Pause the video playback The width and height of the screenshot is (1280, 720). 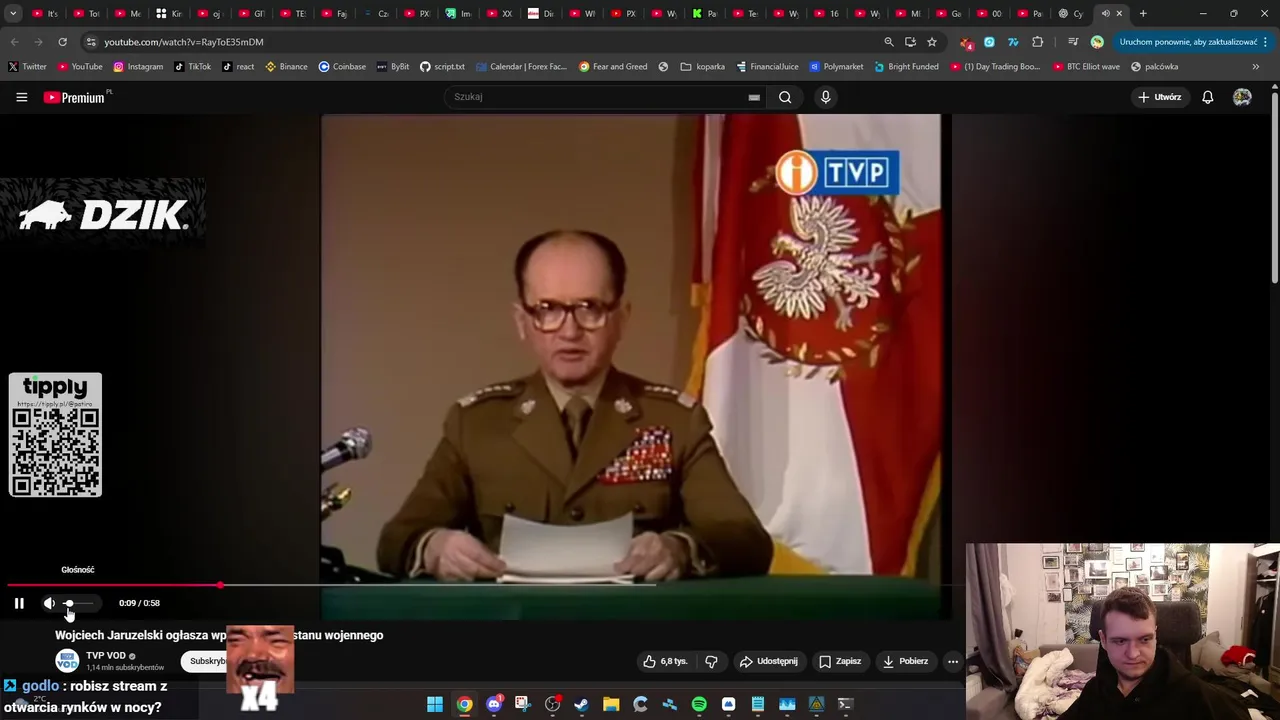pos(19,603)
